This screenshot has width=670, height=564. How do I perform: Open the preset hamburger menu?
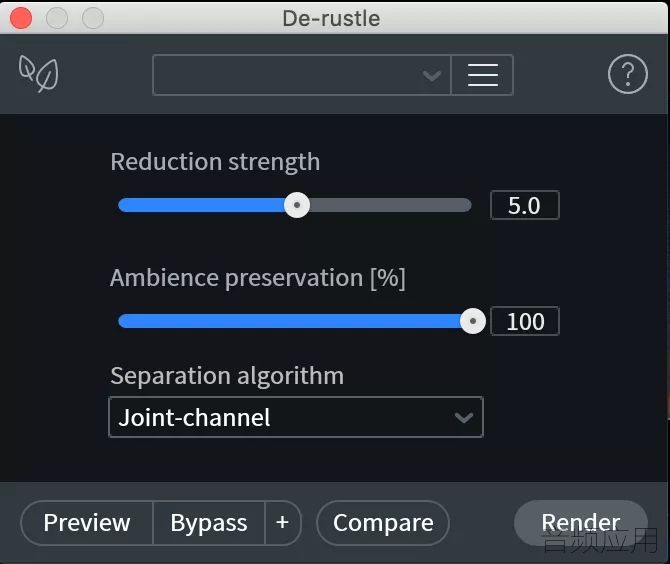[482, 75]
